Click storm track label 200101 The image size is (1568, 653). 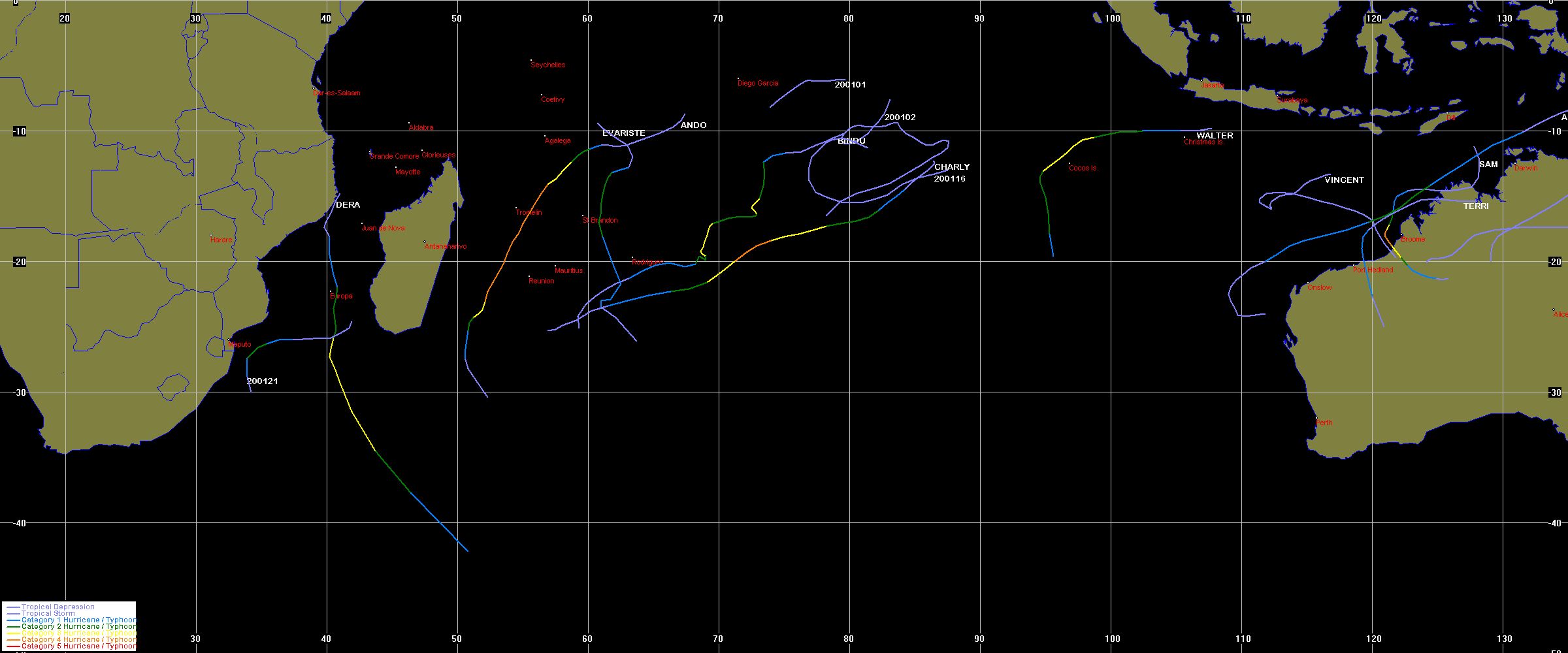pyautogui.click(x=850, y=85)
